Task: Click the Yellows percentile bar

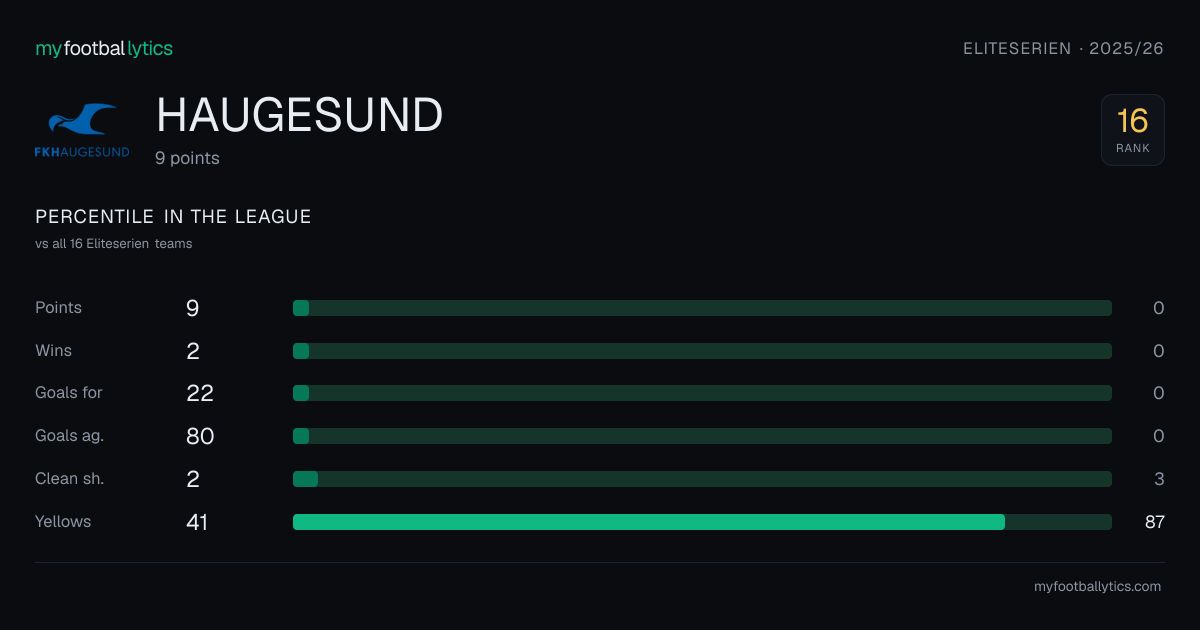Action: (x=702, y=522)
